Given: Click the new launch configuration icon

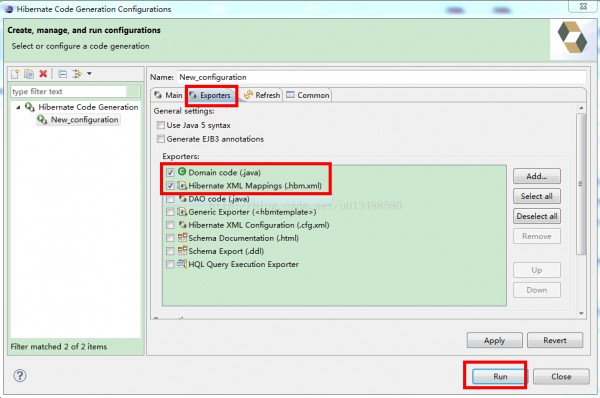Looking at the screenshot, I should tap(15, 73).
